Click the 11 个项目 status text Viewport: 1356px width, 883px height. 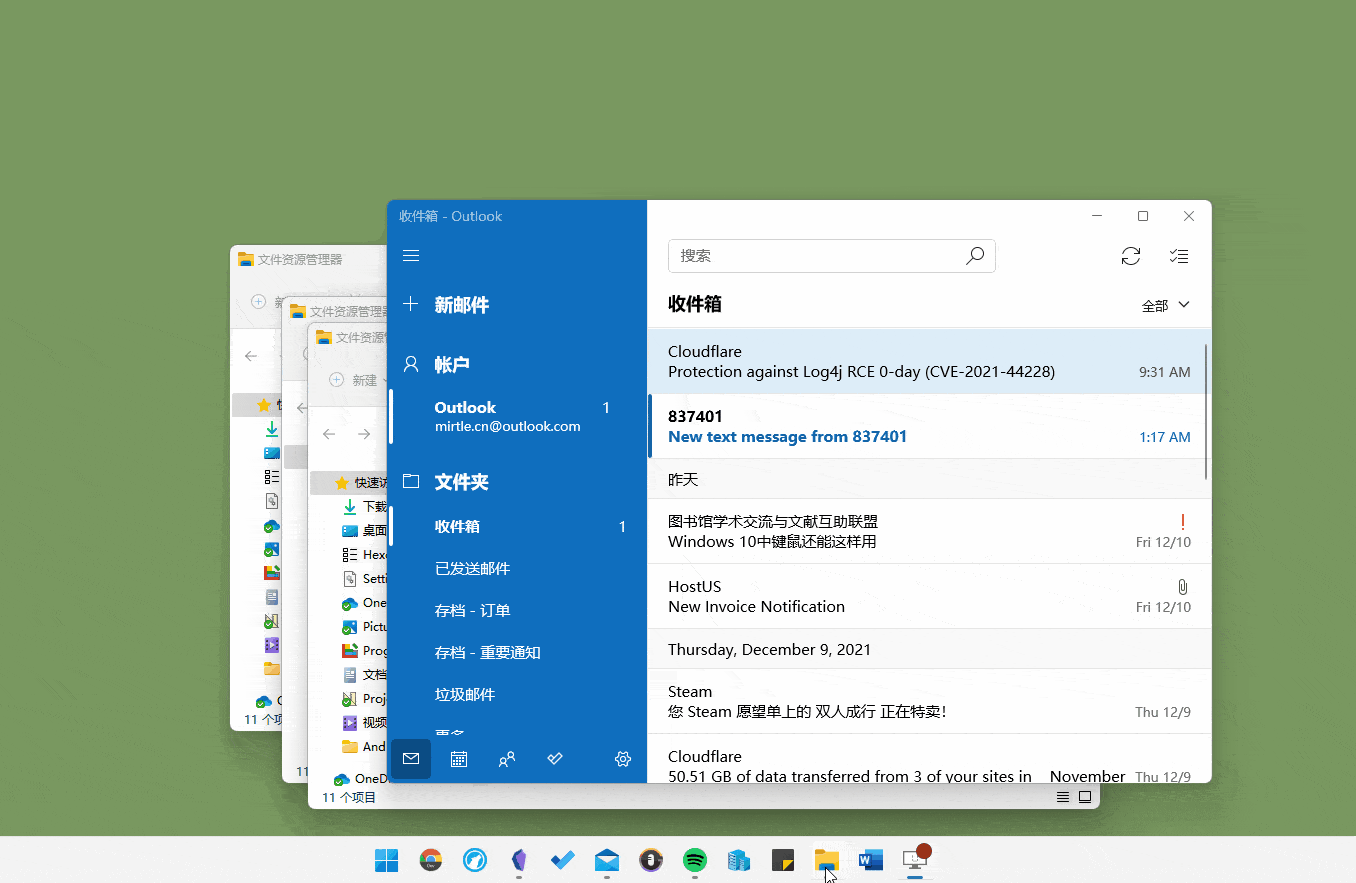[349, 797]
